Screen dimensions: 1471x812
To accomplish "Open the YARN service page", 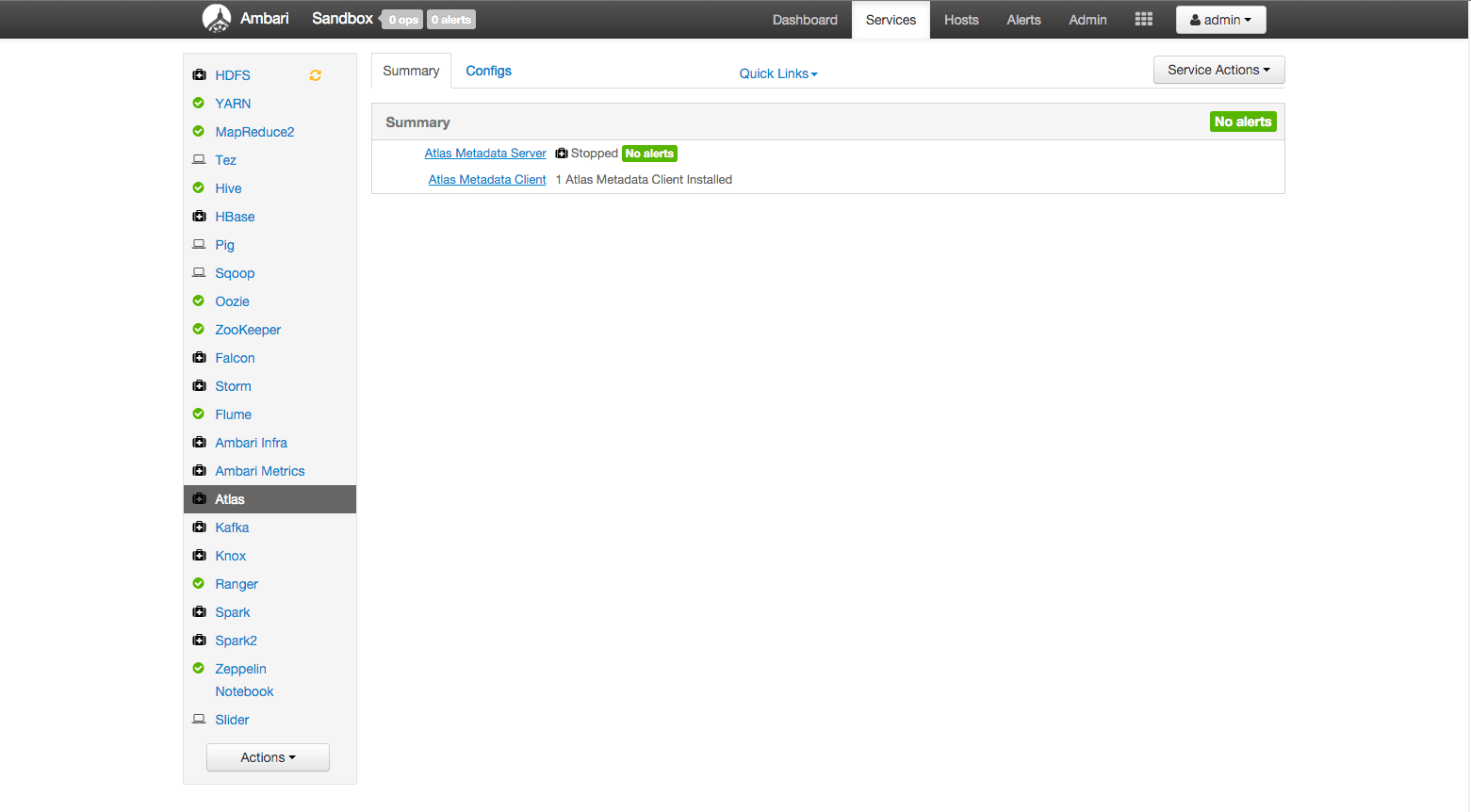I will 233,104.
